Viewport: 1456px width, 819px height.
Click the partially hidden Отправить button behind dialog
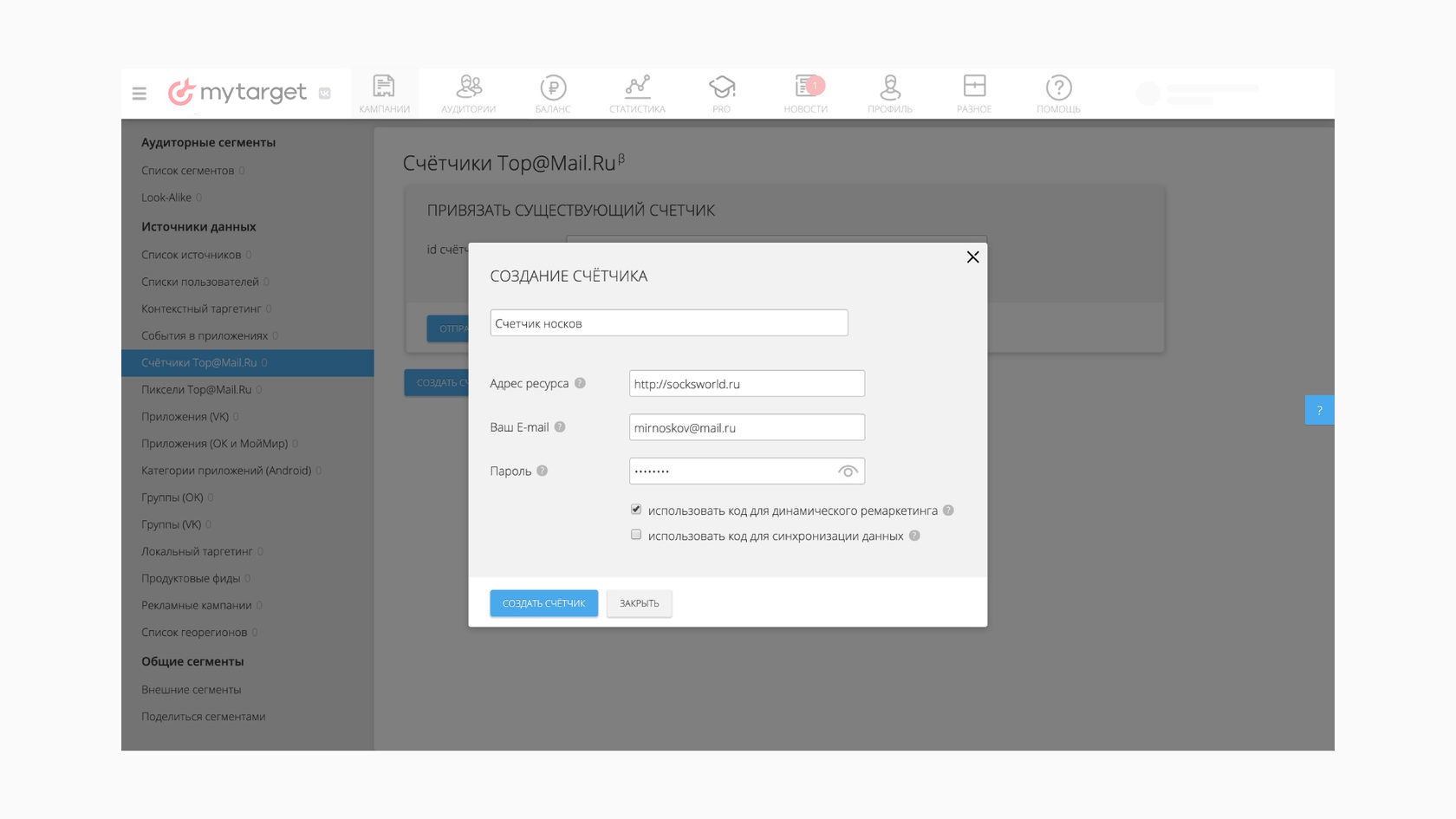coord(447,328)
